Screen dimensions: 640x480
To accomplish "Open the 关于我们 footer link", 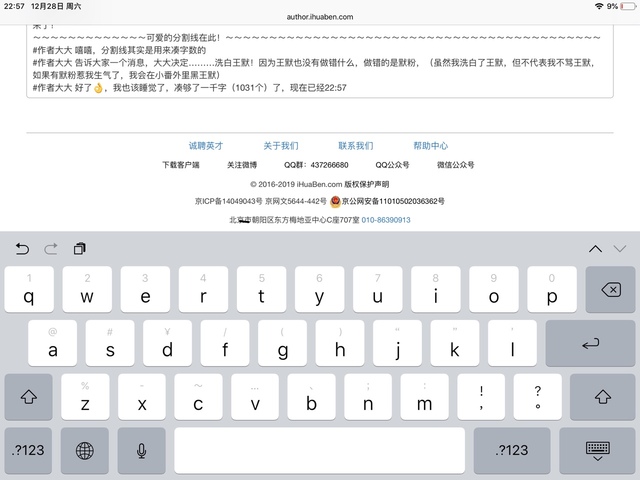I will tap(281, 145).
